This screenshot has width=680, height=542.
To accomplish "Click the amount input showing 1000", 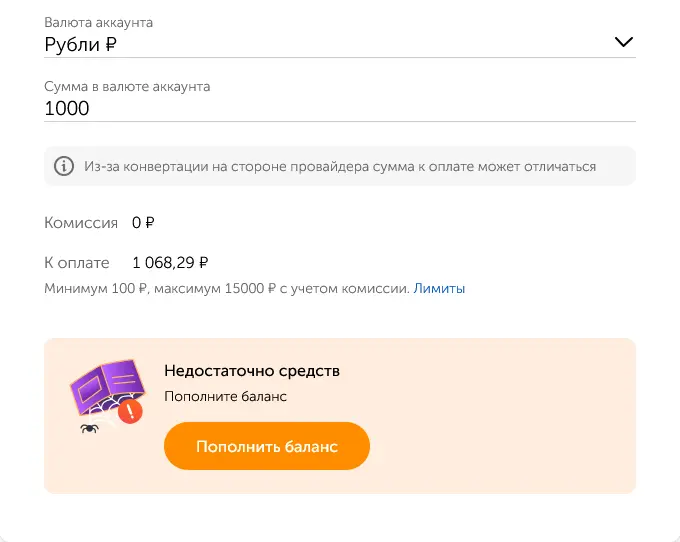I will click(300, 108).
